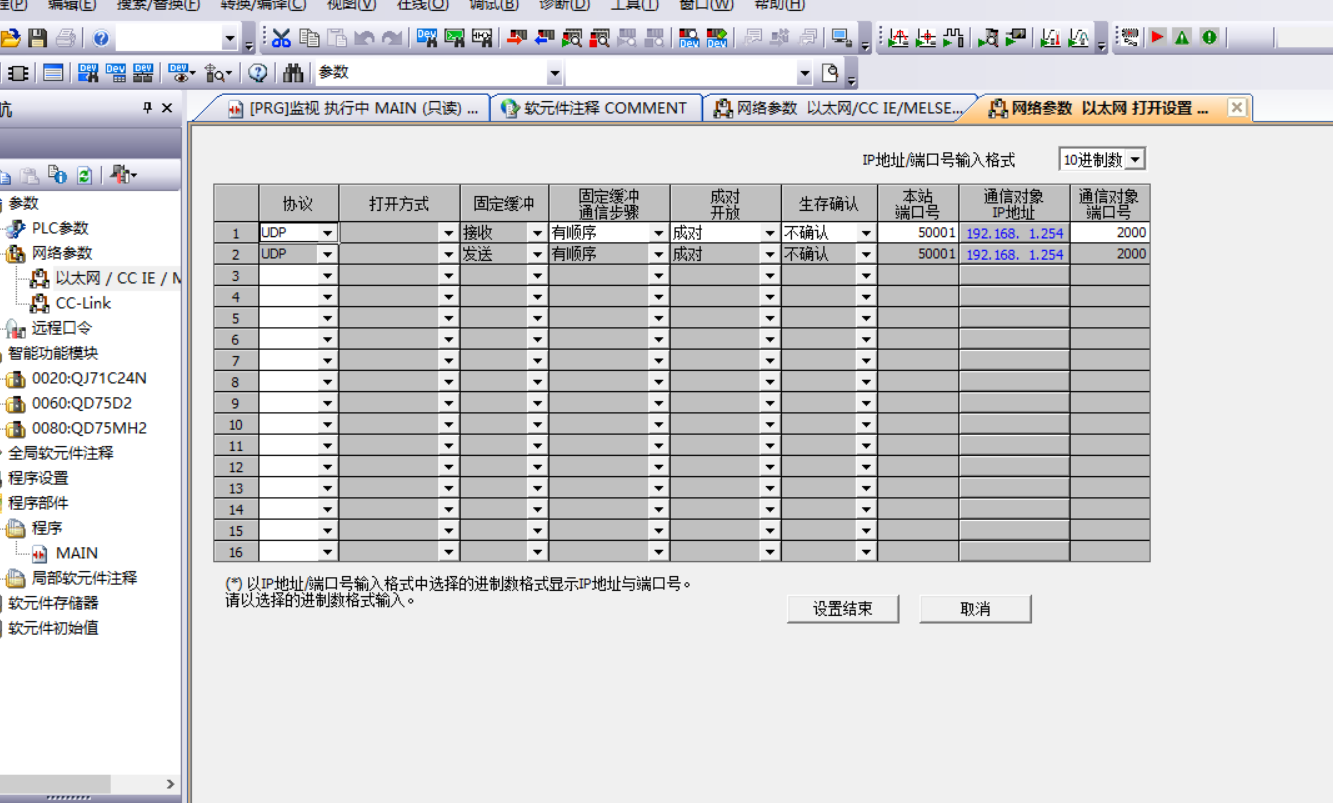Click the green refresh icon in navigation
The image size is (1333, 803).
tap(84, 176)
